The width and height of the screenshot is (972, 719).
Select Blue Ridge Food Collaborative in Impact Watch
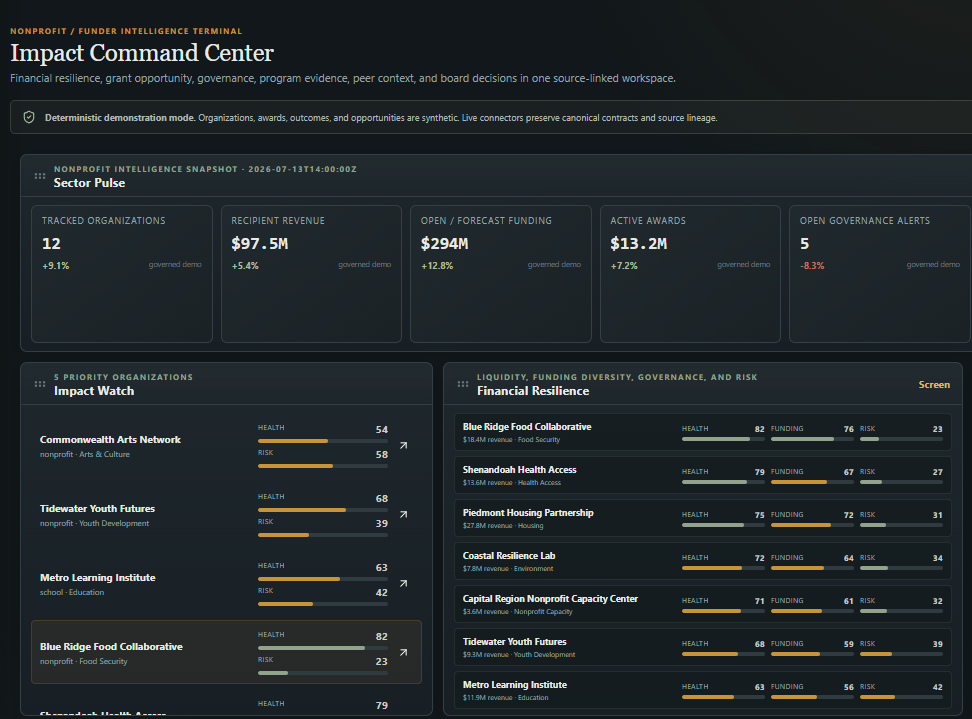[226, 652]
